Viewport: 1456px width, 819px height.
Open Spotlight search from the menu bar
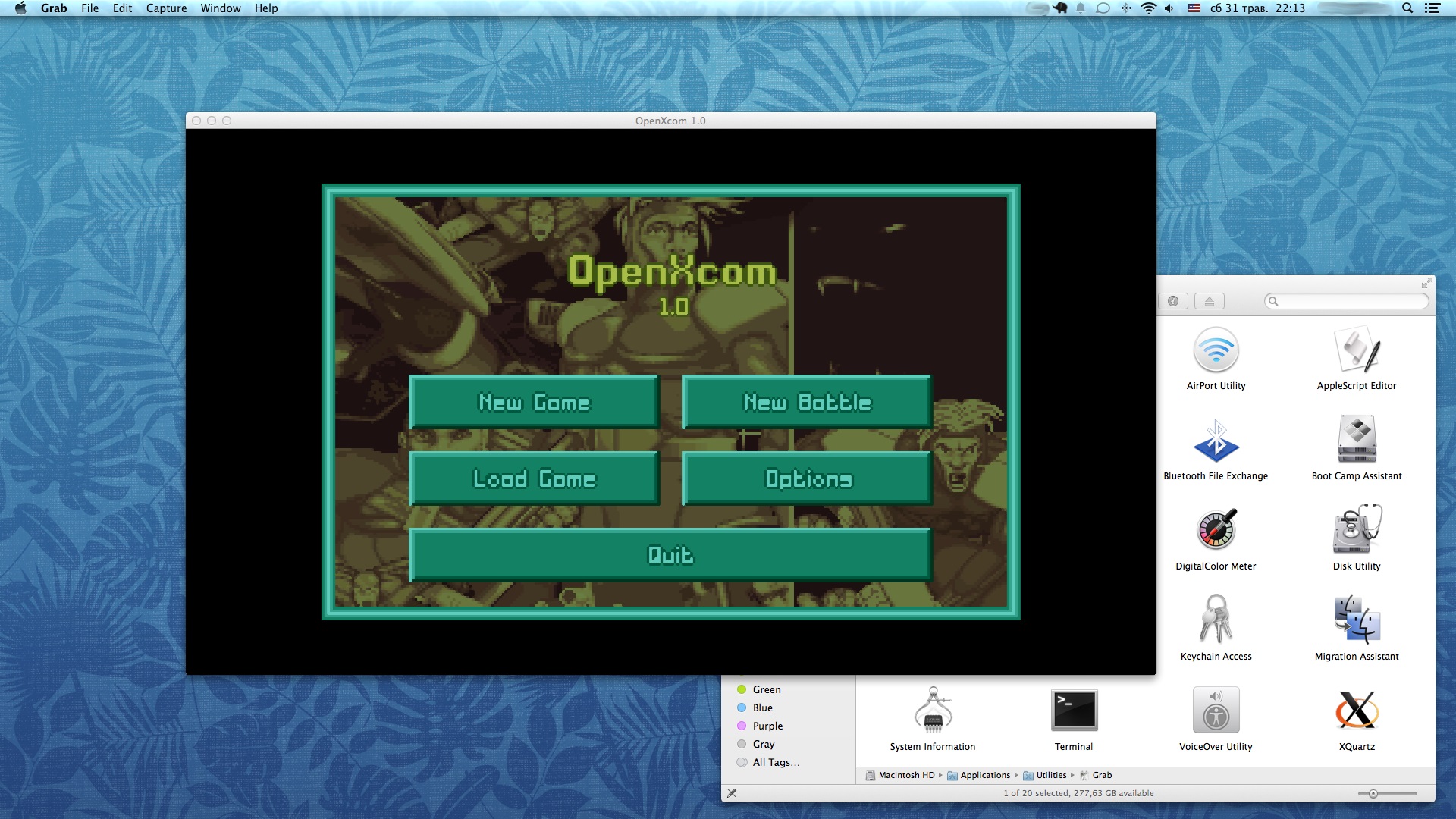tap(1407, 8)
